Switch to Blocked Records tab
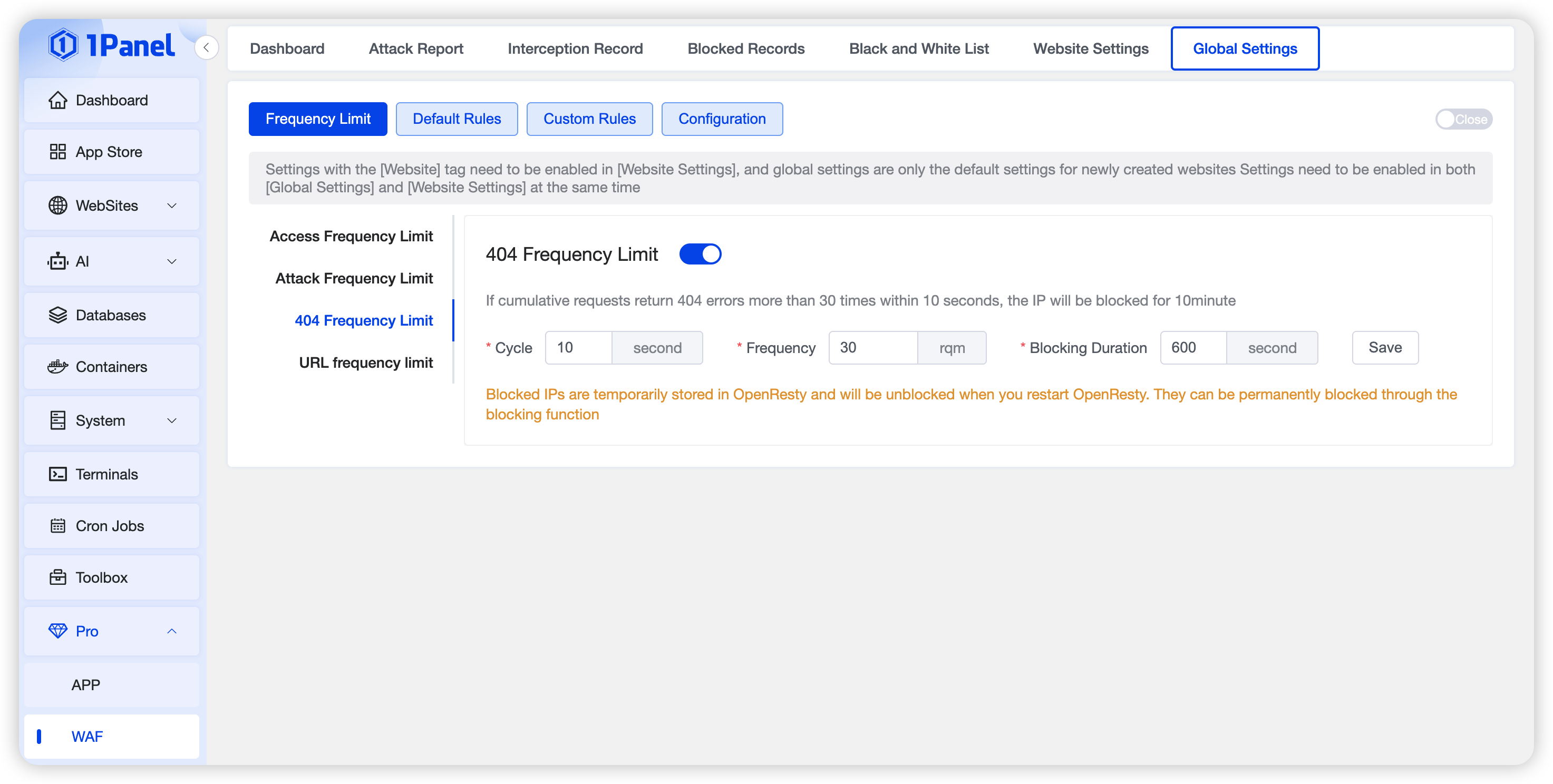The width and height of the screenshot is (1553, 784). (x=746, y=49)
